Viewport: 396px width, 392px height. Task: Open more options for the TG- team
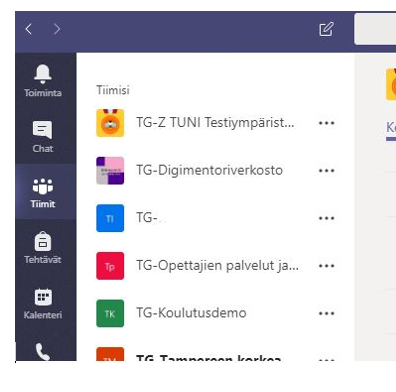pyautogui.click(x=326, y=218)
